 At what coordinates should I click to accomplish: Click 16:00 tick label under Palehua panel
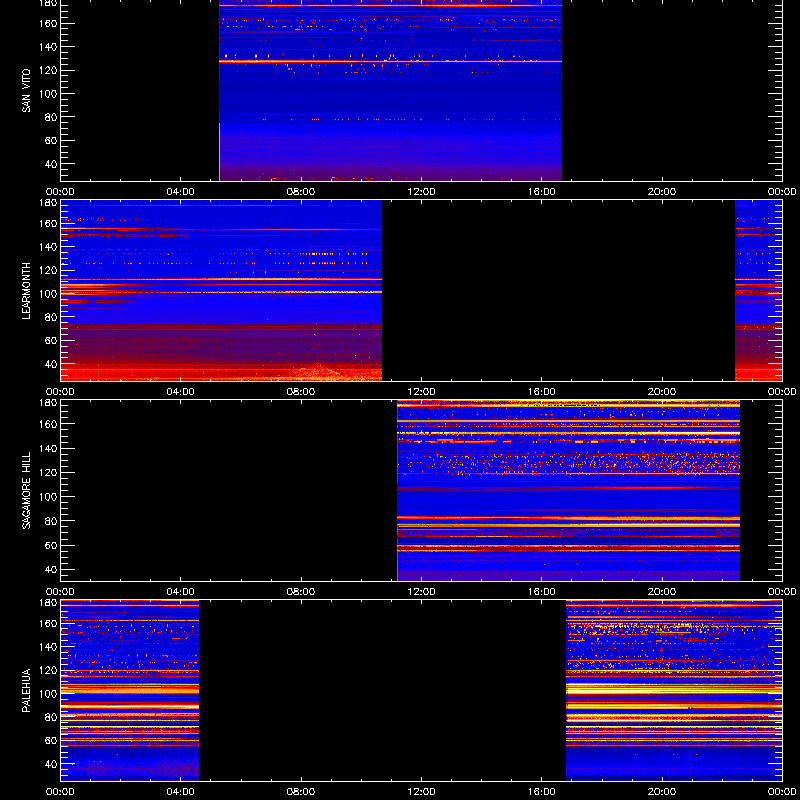tap(542, 792)
